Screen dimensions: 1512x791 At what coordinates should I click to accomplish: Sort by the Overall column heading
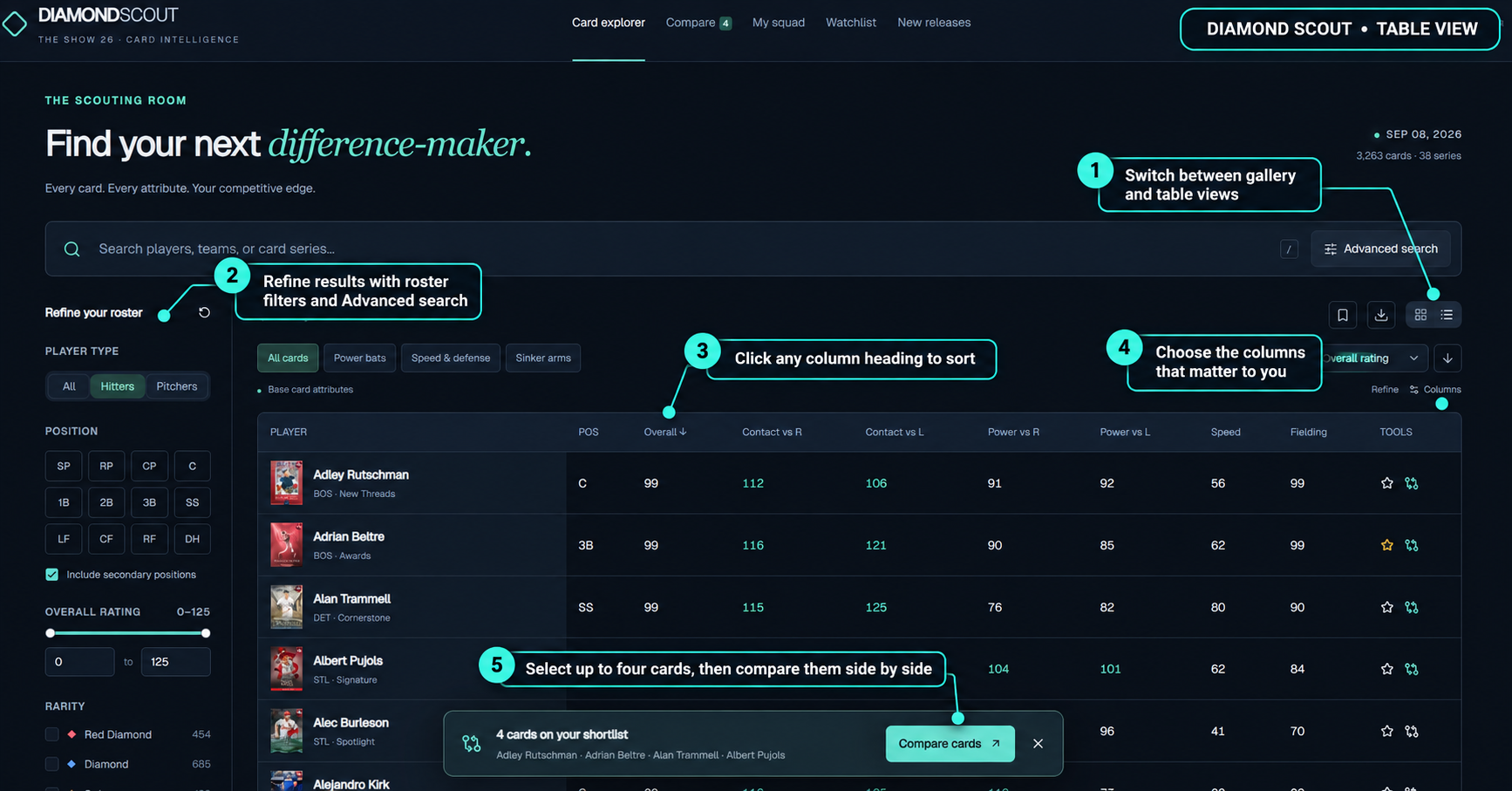pos(665,433)
